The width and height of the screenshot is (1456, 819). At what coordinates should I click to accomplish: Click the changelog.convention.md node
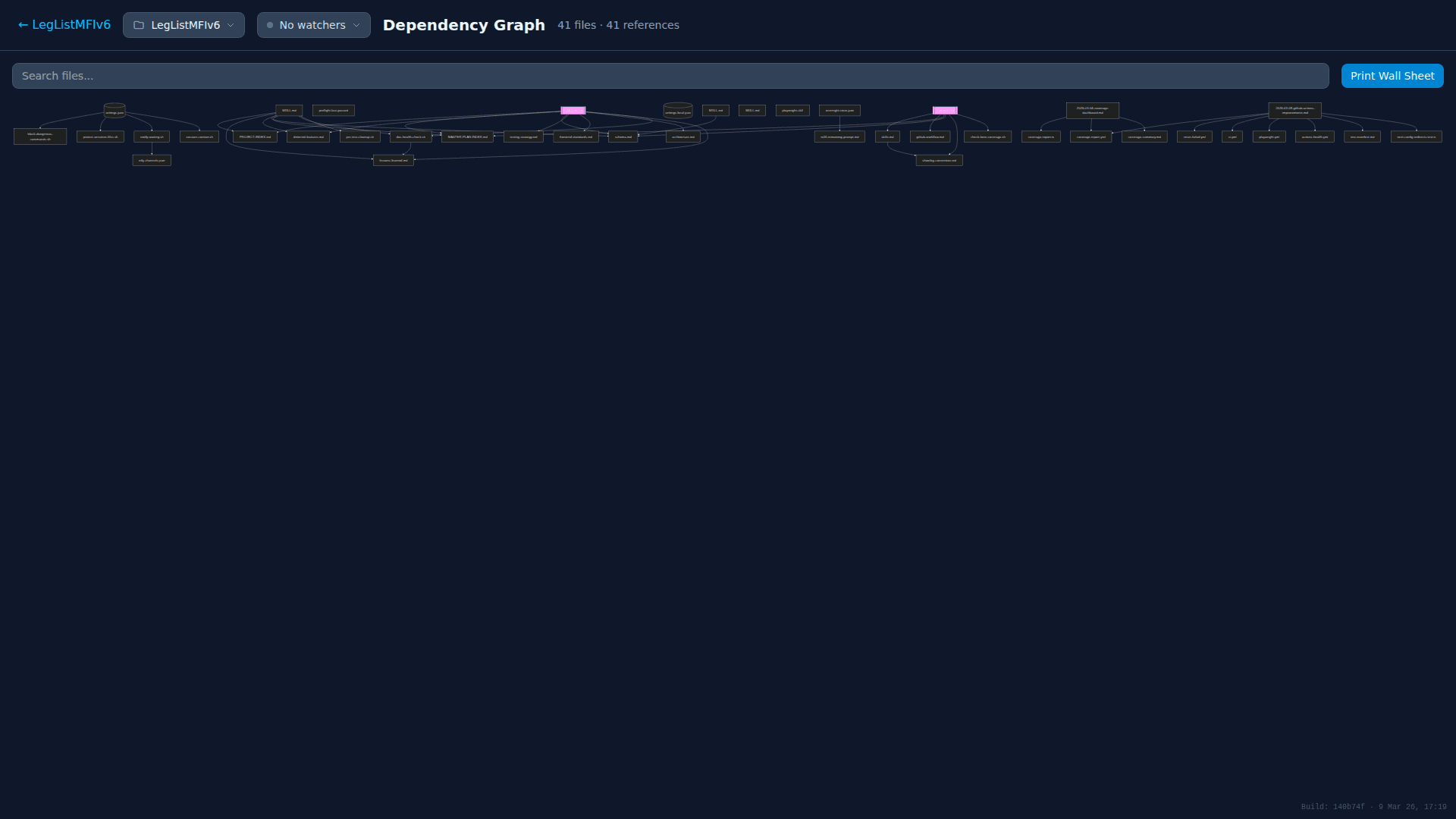point(939,160)
